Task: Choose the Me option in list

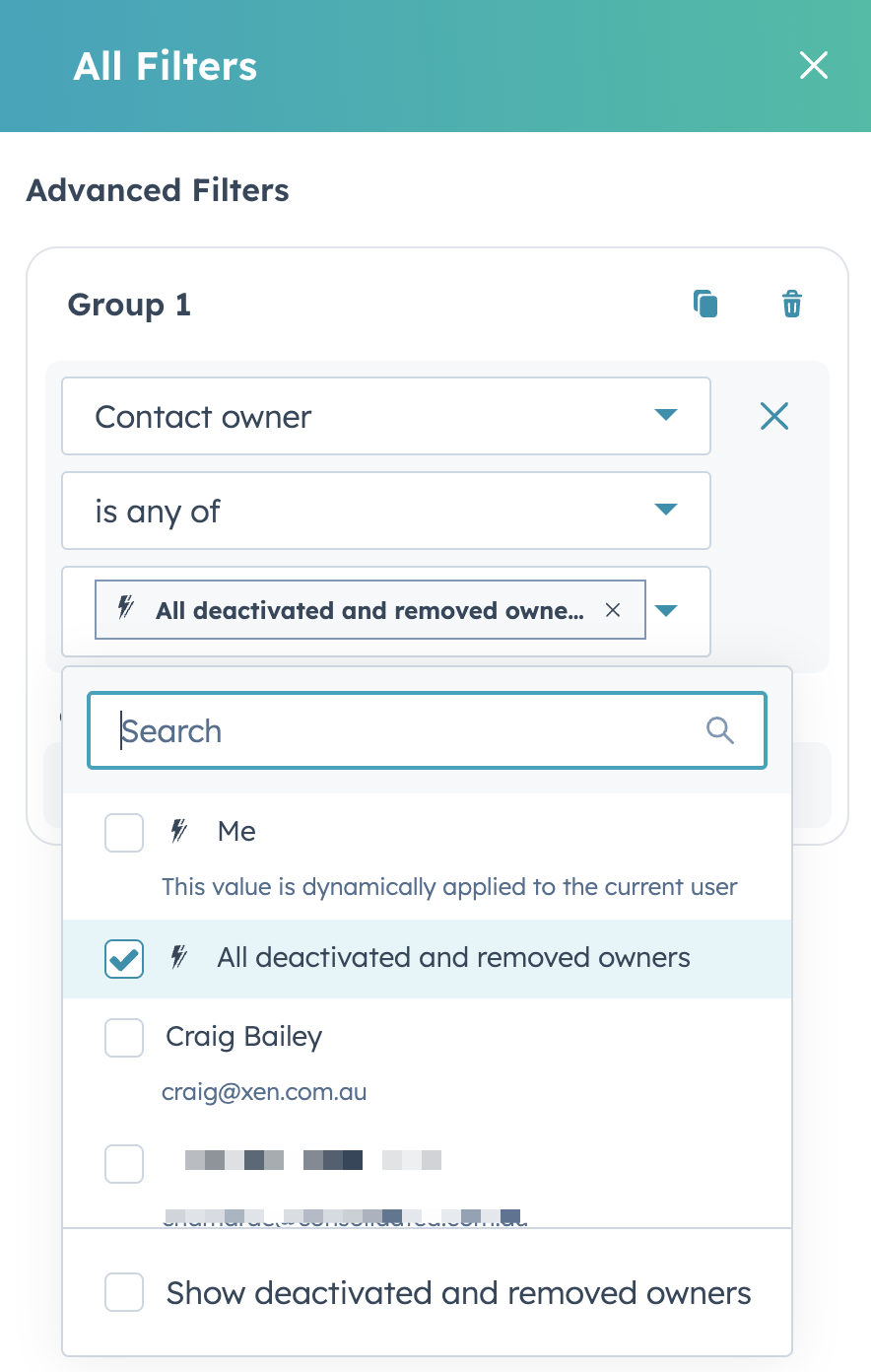Action: (237, 832)
